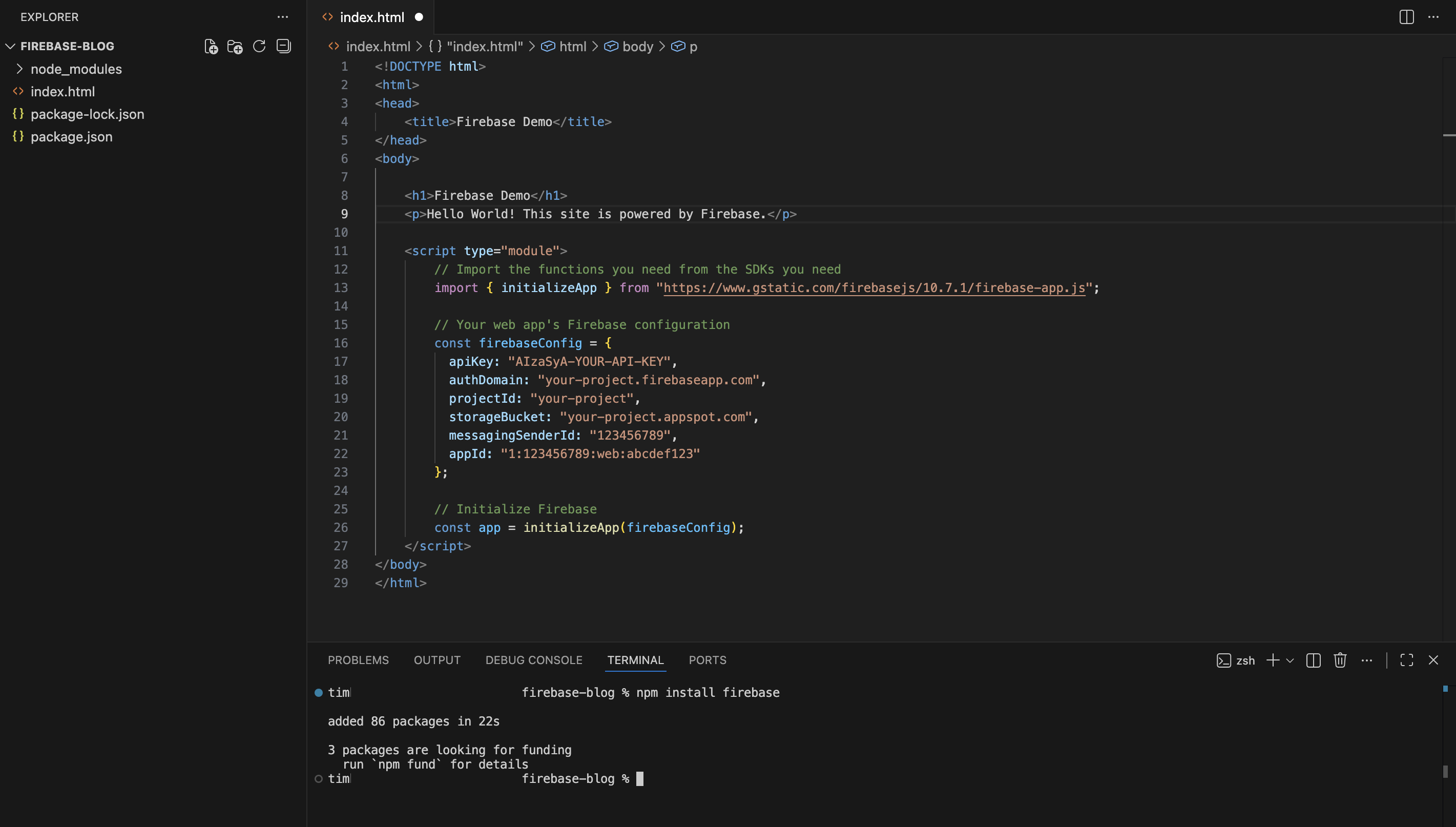The height and width of the screenshot is (827, 1456).
Task: Close the terminal panel
Action: (1433, 660)
